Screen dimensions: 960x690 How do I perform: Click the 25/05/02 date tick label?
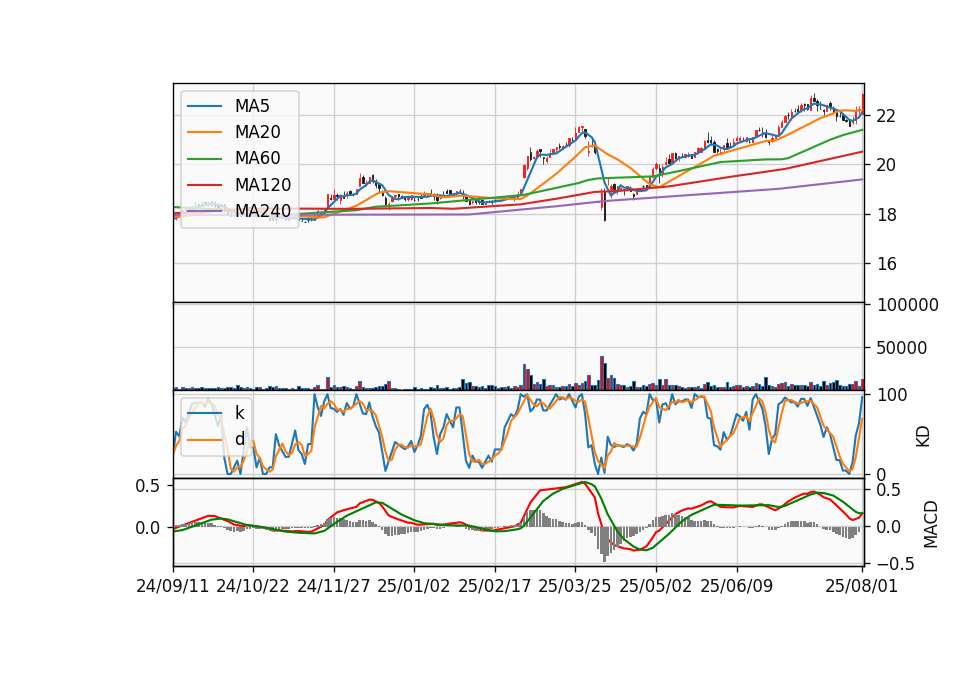[656, 587]
